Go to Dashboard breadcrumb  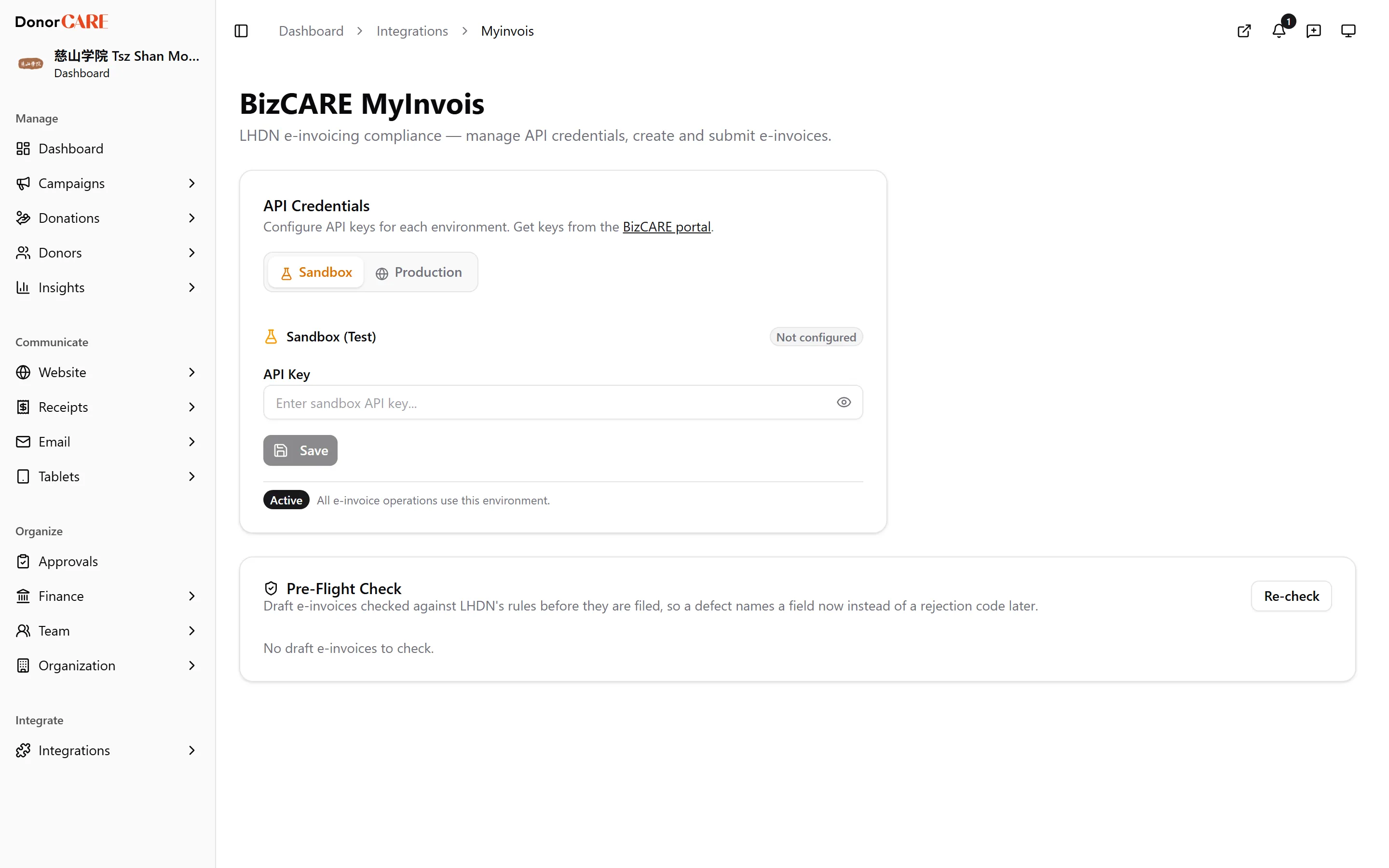311,31
